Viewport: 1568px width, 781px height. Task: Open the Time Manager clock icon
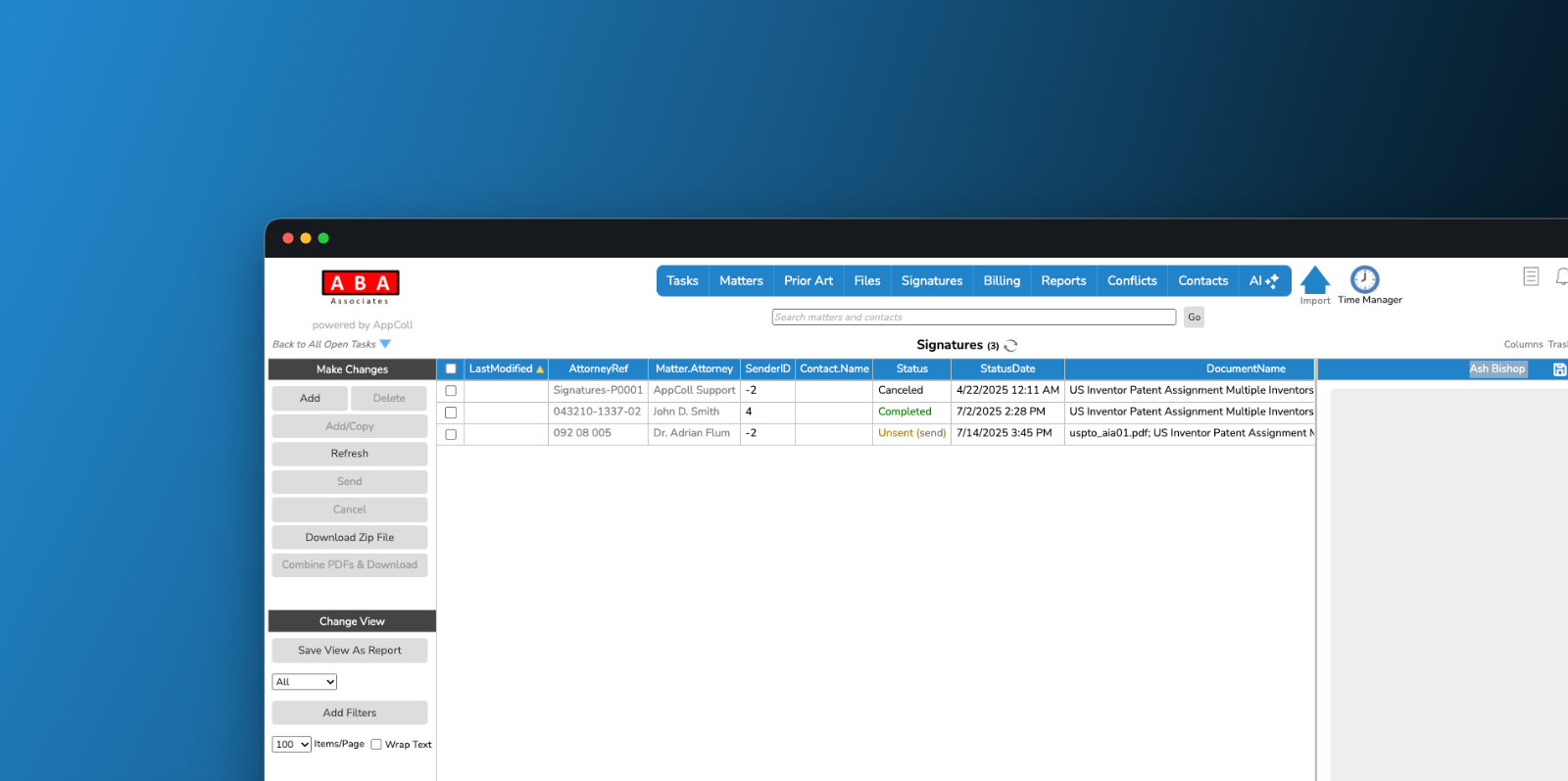(1365, 279)
